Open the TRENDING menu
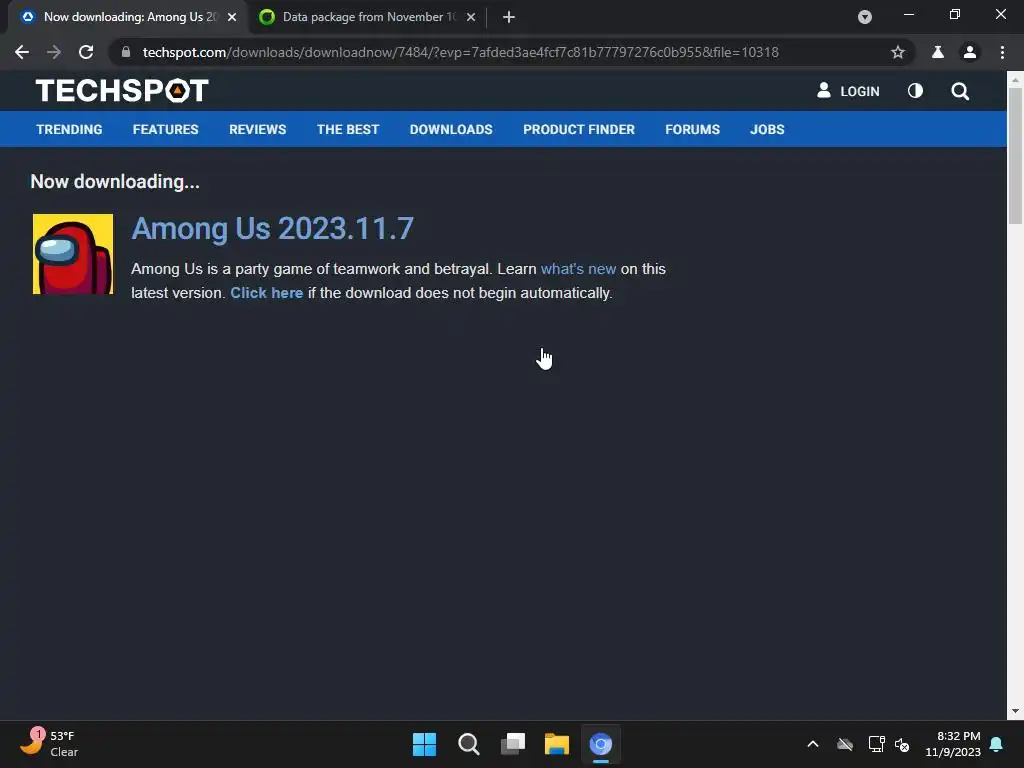Viewport: 1024px width, 768px height. pyautogui.click(x=69, y=129)
